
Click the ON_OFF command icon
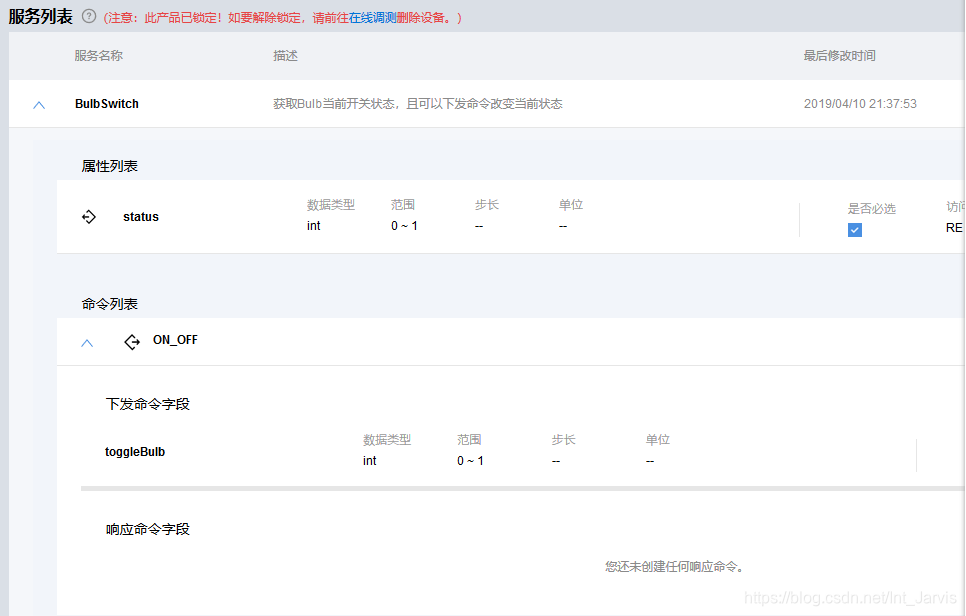(132, 341)
